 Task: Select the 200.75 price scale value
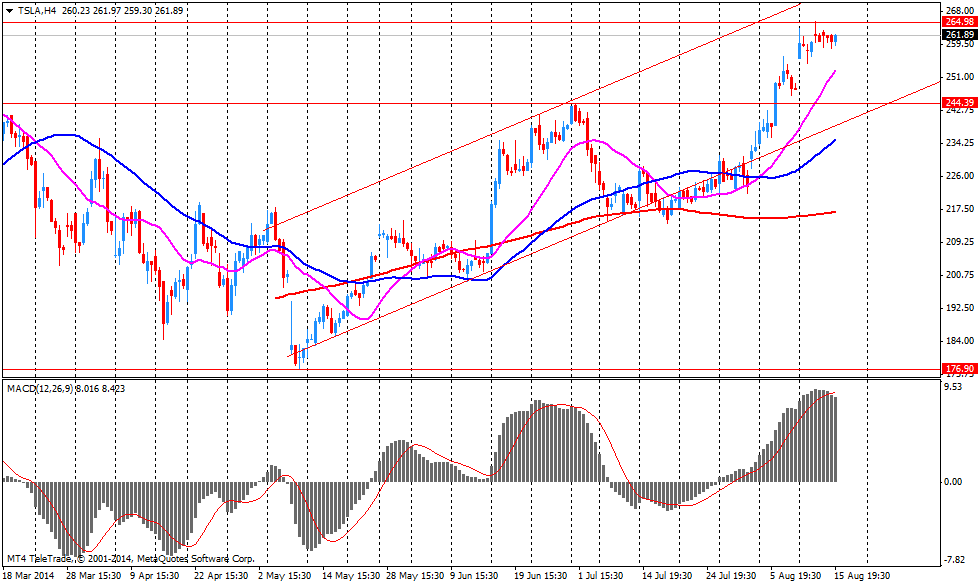(961, 275)
